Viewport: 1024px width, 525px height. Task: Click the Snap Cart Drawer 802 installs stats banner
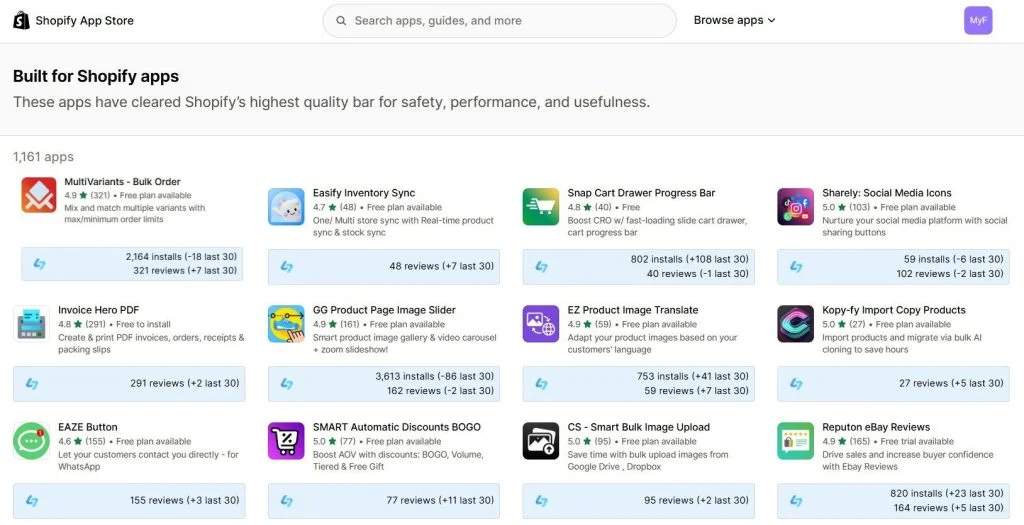click(x=639, y=266)
